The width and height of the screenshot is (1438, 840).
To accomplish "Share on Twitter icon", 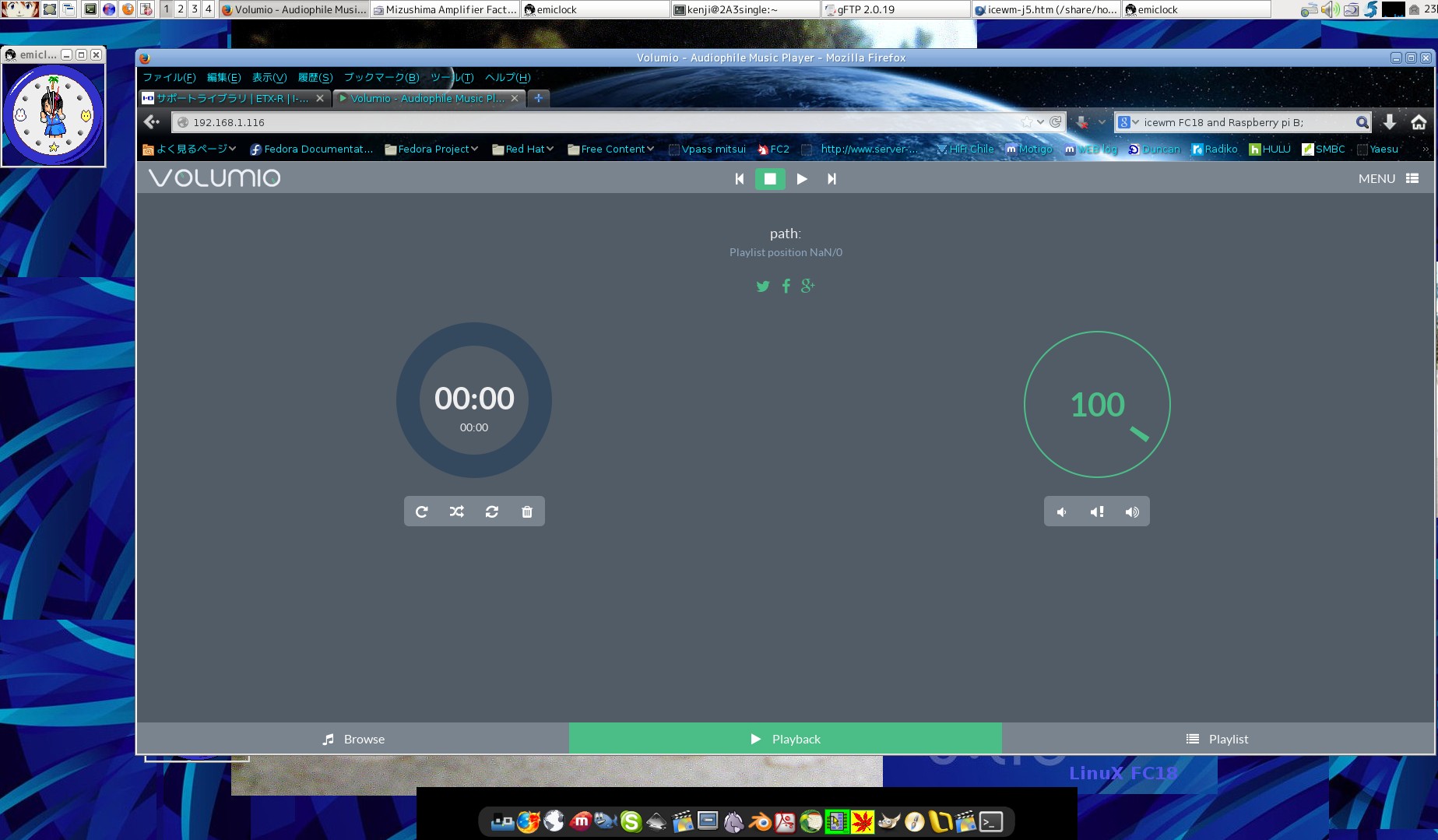I will [x=763, y=286].
